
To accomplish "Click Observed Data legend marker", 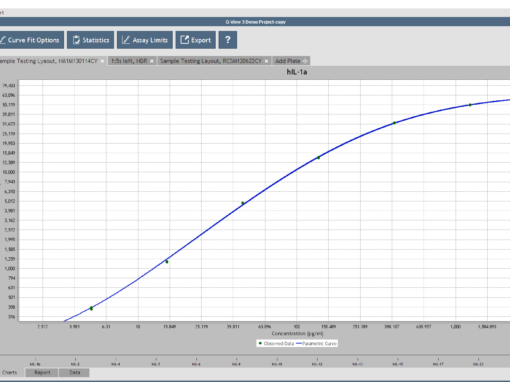I will click(x=260, y=343).
